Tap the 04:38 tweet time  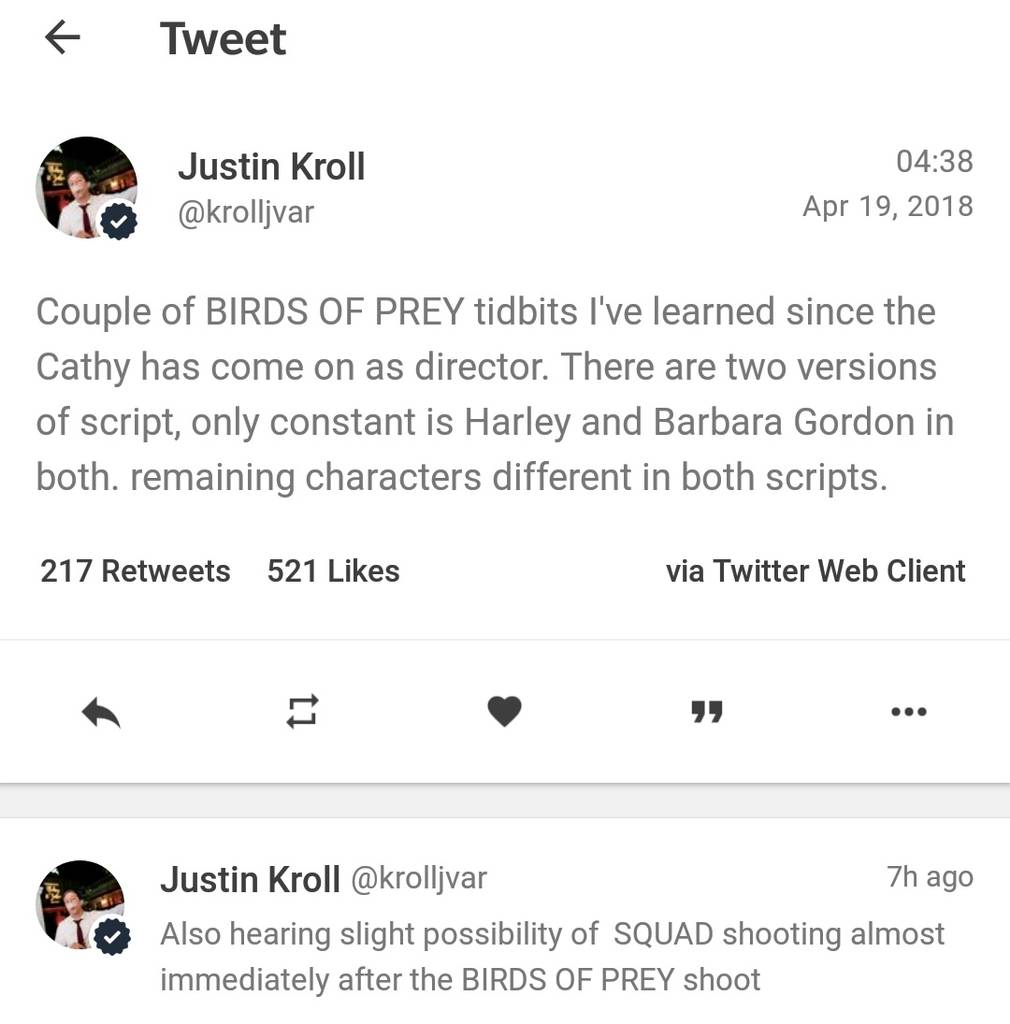coord(934,161)
